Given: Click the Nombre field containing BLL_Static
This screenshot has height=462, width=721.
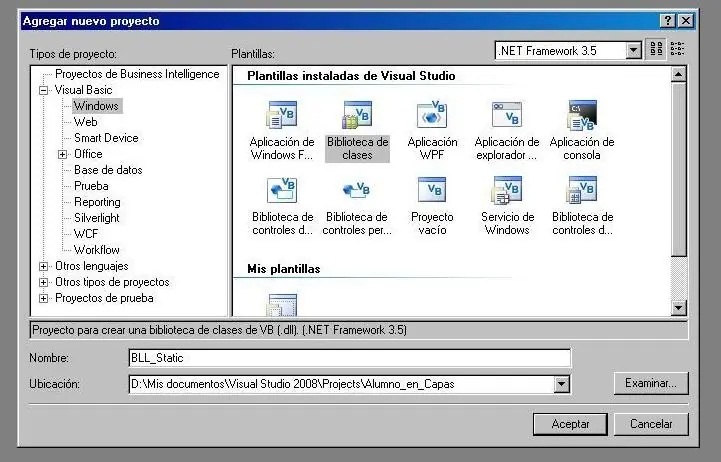Looking at the screenshot, I should pos(350,358).
